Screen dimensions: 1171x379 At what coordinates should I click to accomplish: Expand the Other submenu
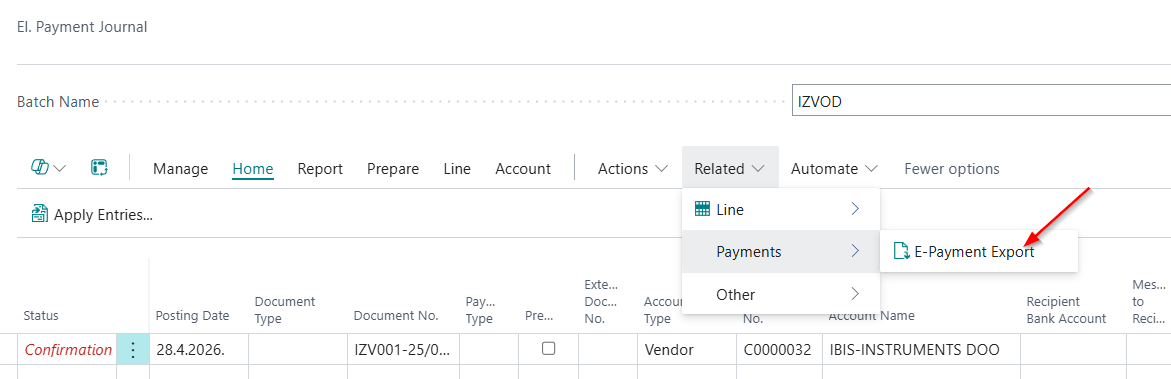click(780, 294)
